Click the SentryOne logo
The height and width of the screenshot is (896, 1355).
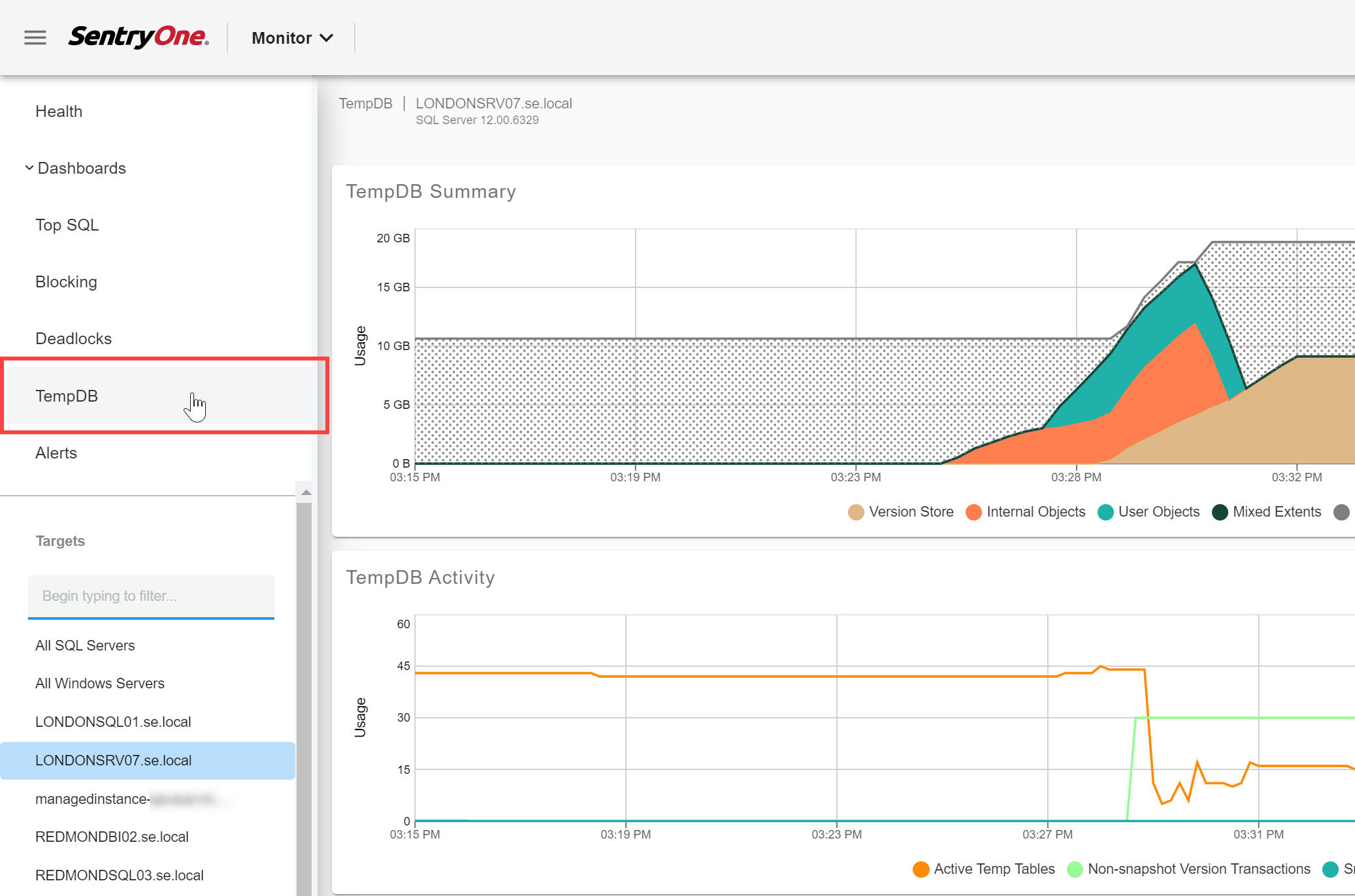coord(139,37)
